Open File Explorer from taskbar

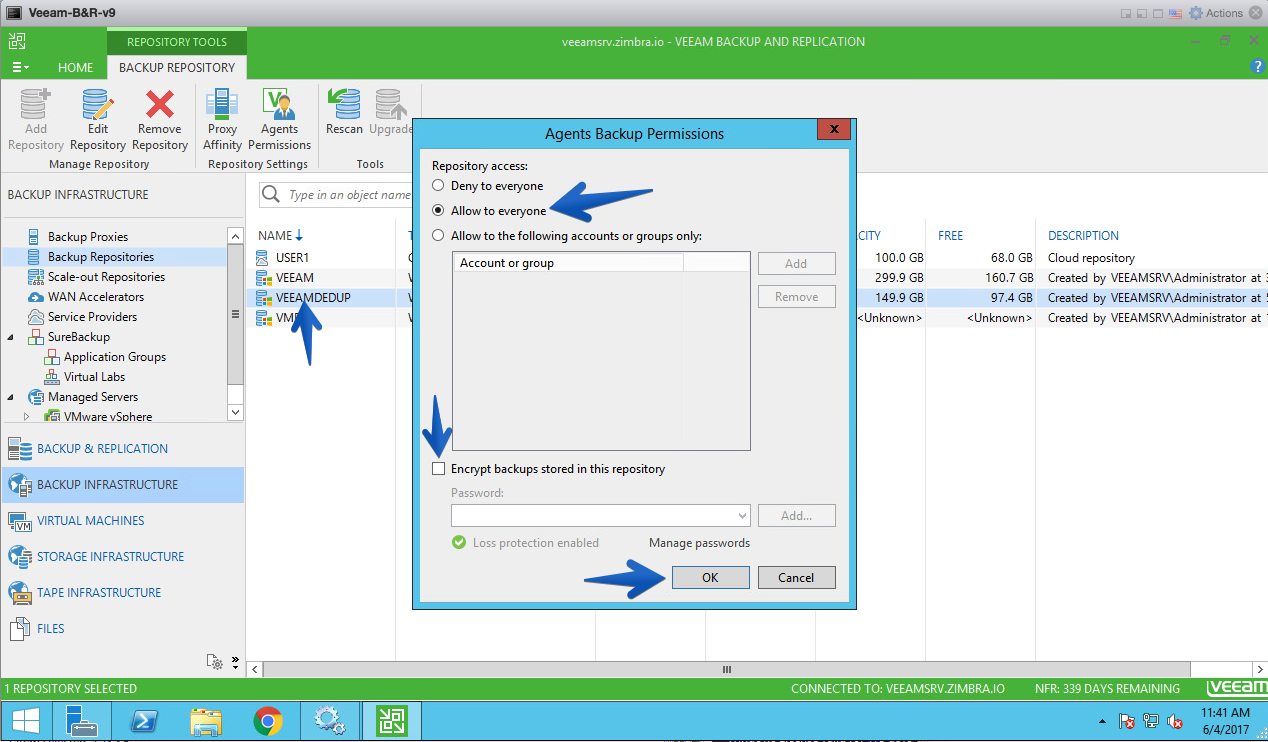coord(206,720)
